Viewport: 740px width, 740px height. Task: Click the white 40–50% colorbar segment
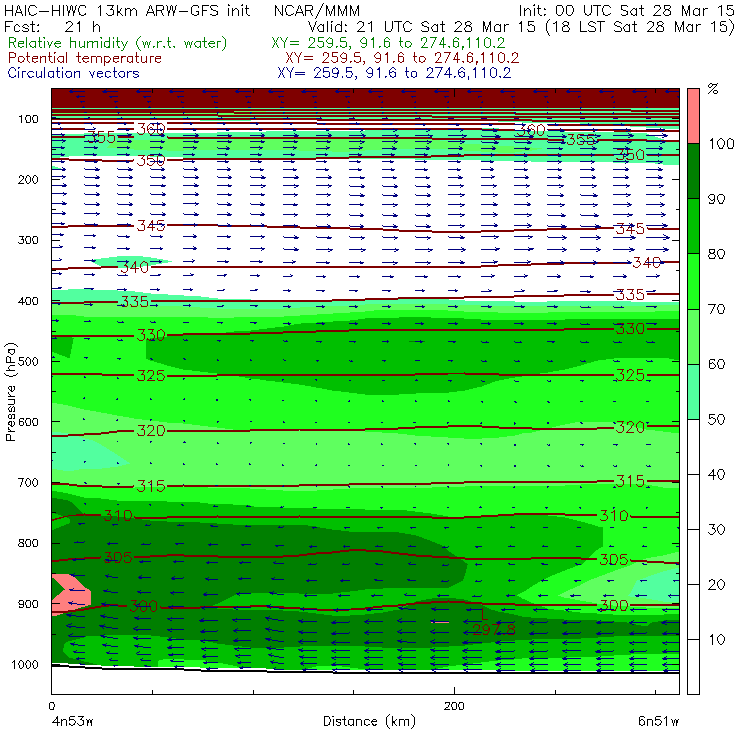[x=693, y=447]
